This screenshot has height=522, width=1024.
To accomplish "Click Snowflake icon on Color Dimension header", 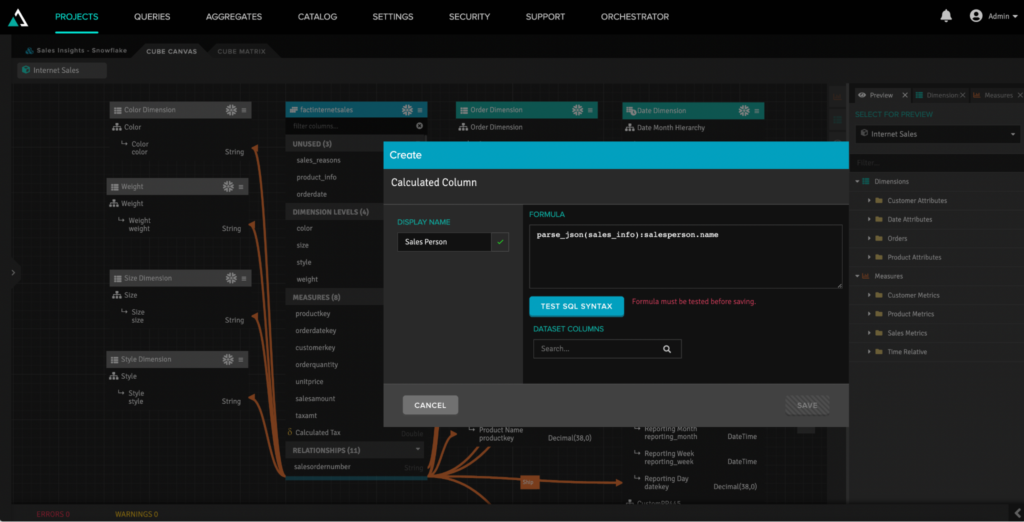I will pos(231,110).
